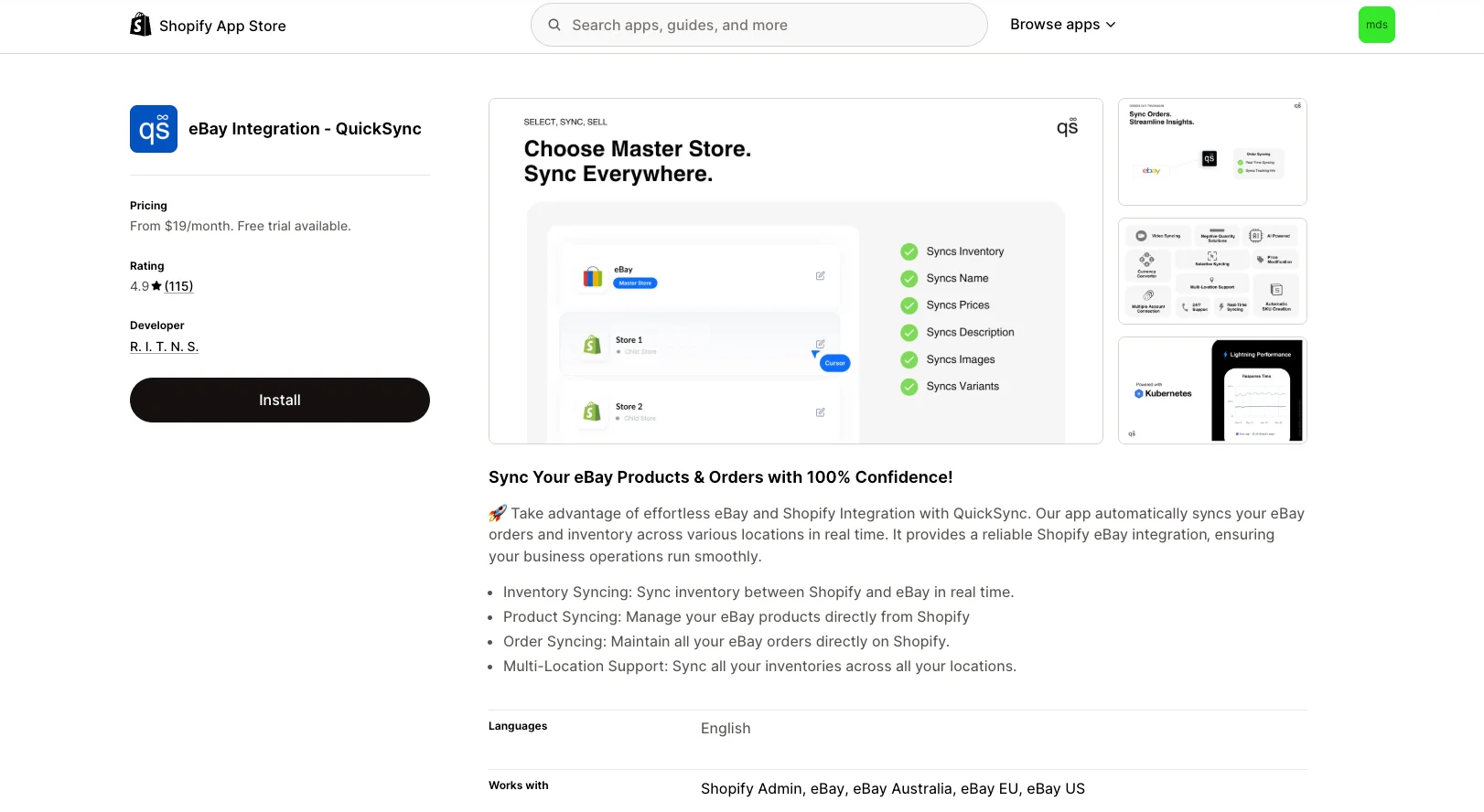Click the QuickSync qs app icon
This screenshot has height=812, width=1484.
click(154, 129)
